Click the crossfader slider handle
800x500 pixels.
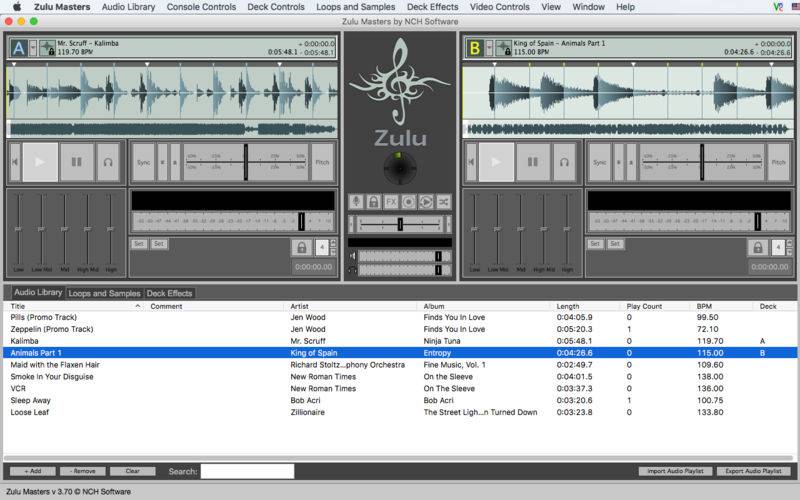click(x=400, y=223)
